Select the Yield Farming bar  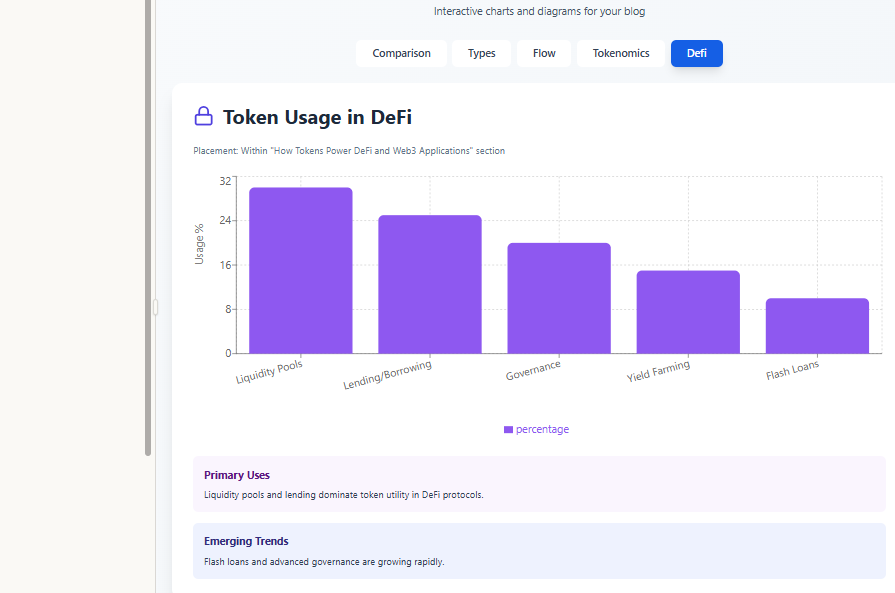point(688,312)
